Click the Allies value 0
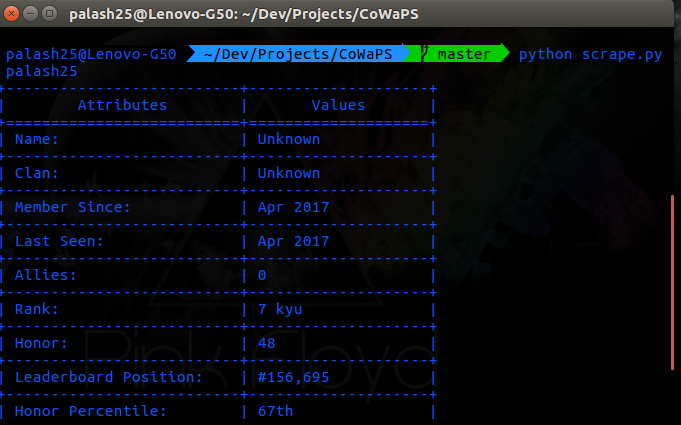The width and height of the screenshot is (681, 425). coord(262,275)
